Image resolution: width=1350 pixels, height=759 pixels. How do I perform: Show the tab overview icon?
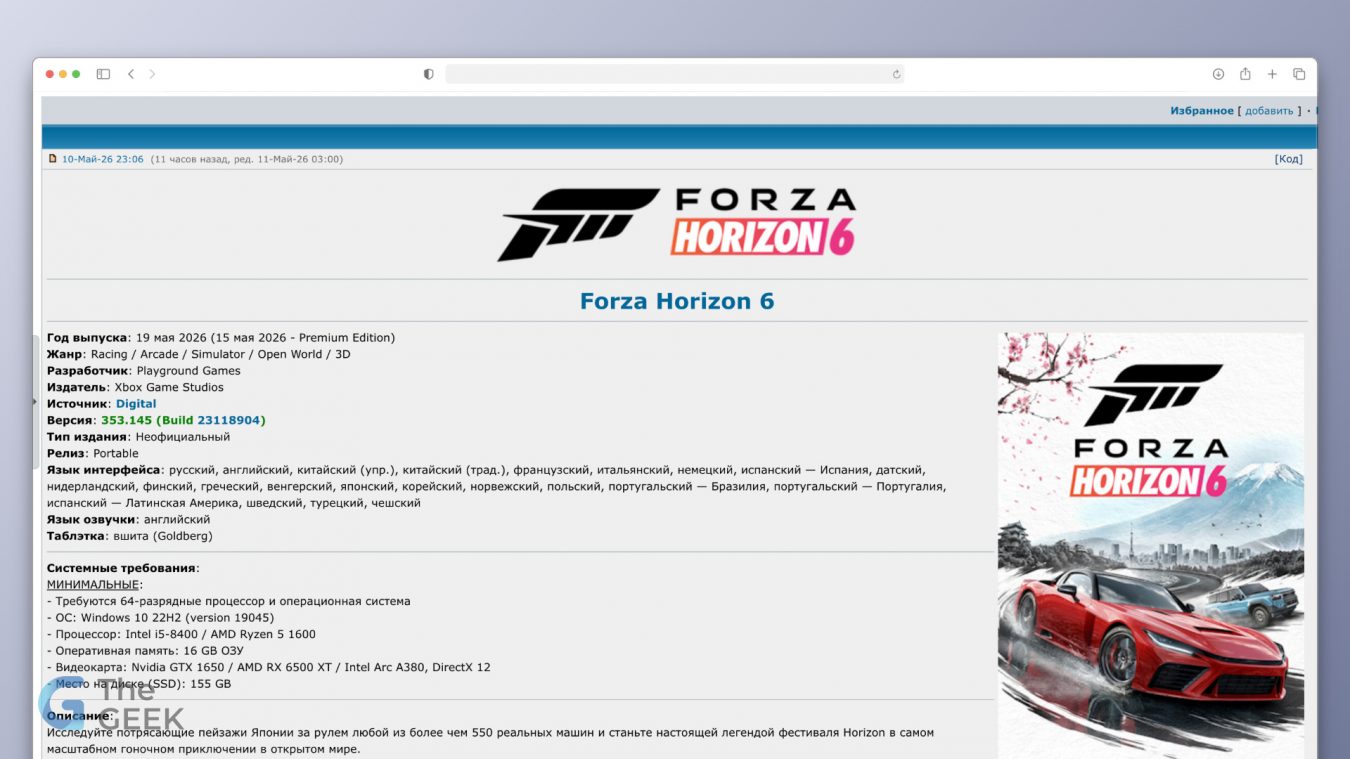pyautogui.click(x=1299, y=74)
